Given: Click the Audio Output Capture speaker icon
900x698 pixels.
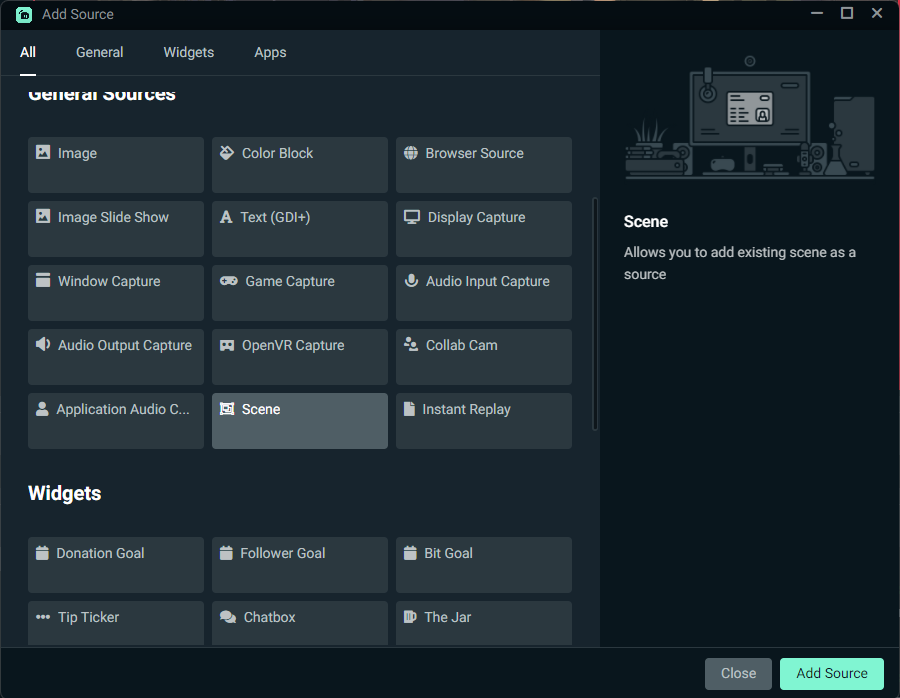Looking at the screenshot, I should (43, 345).
